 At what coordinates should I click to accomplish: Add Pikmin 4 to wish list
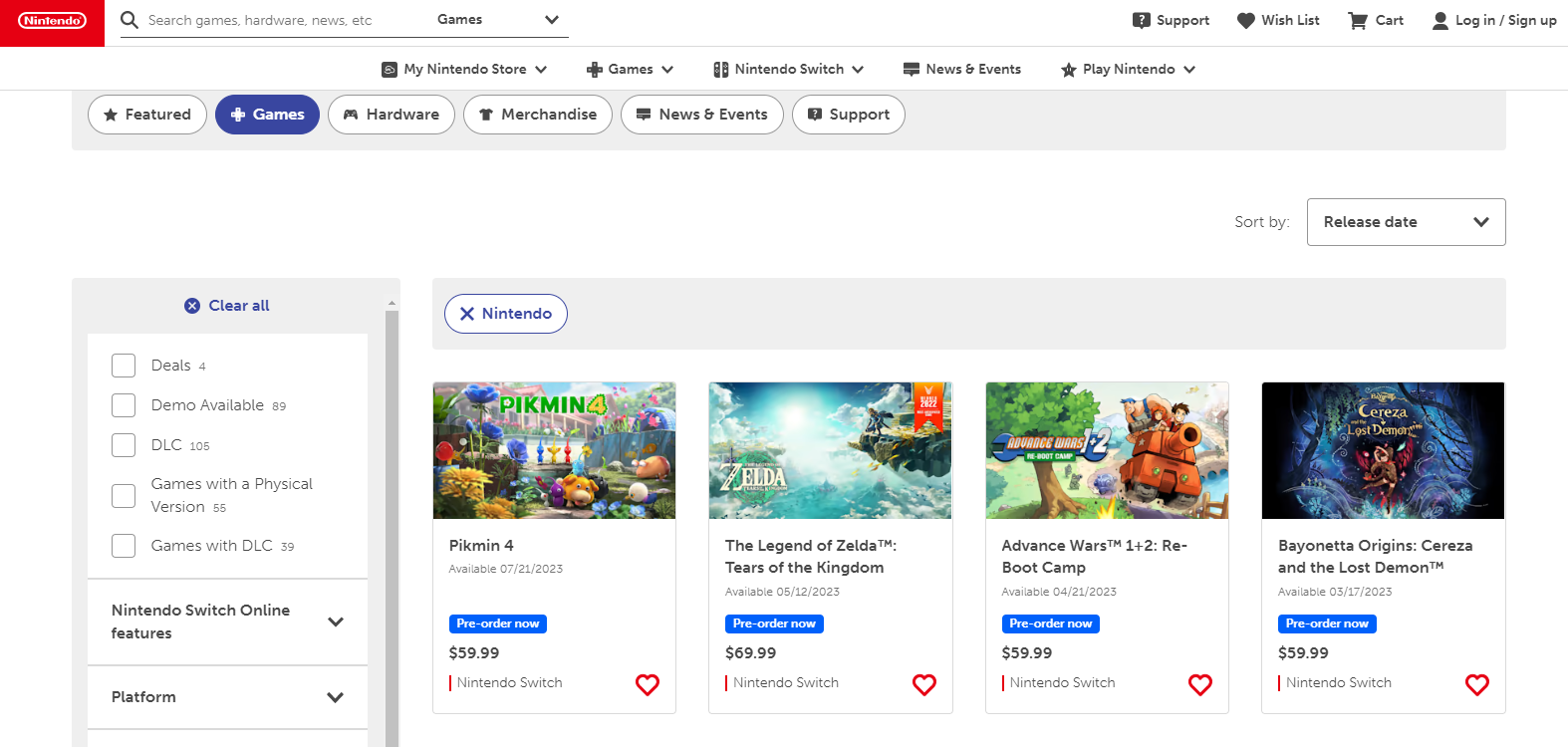click(648, 684)
